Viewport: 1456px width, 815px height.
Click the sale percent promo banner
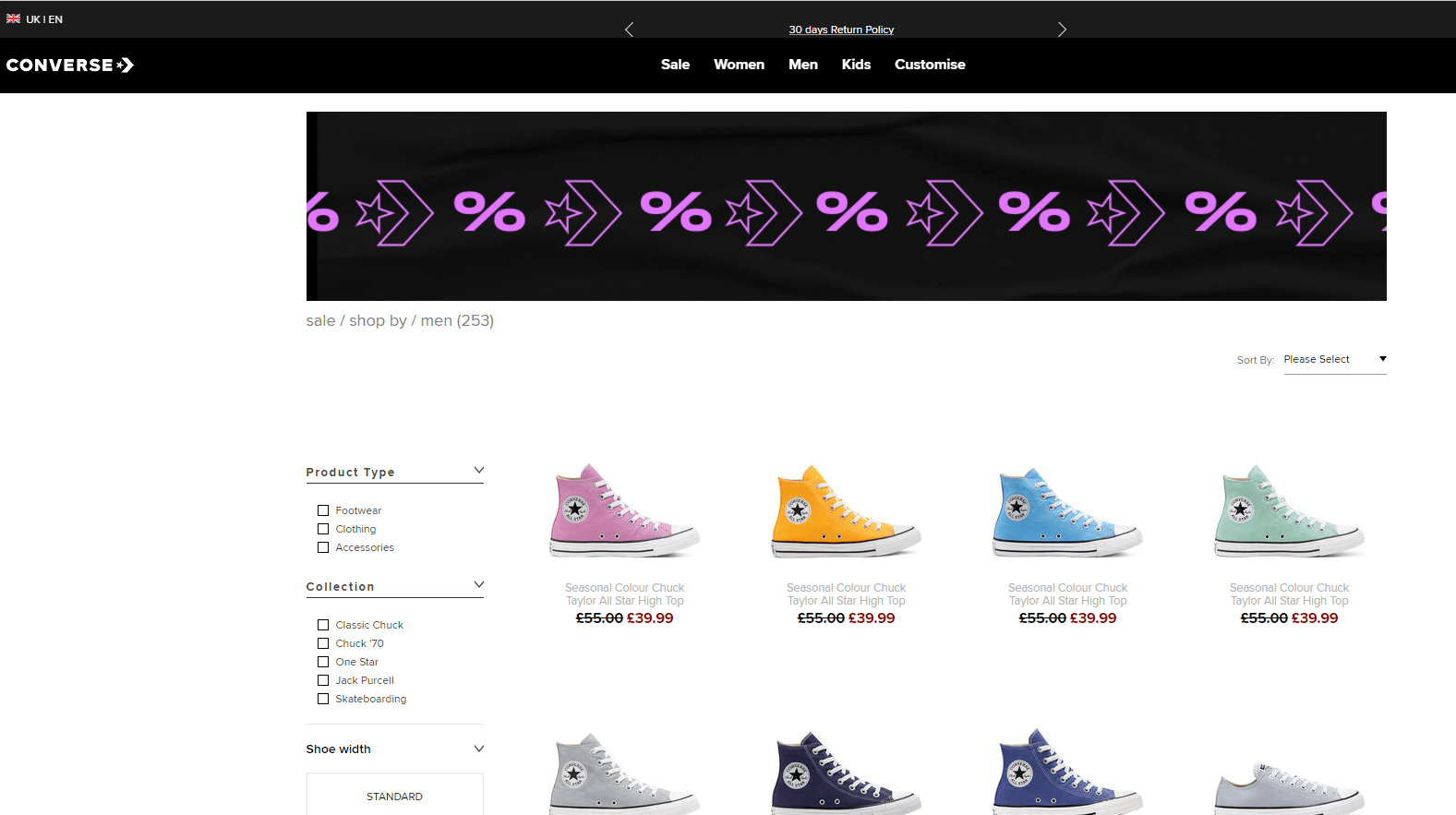tap(847, 206)
